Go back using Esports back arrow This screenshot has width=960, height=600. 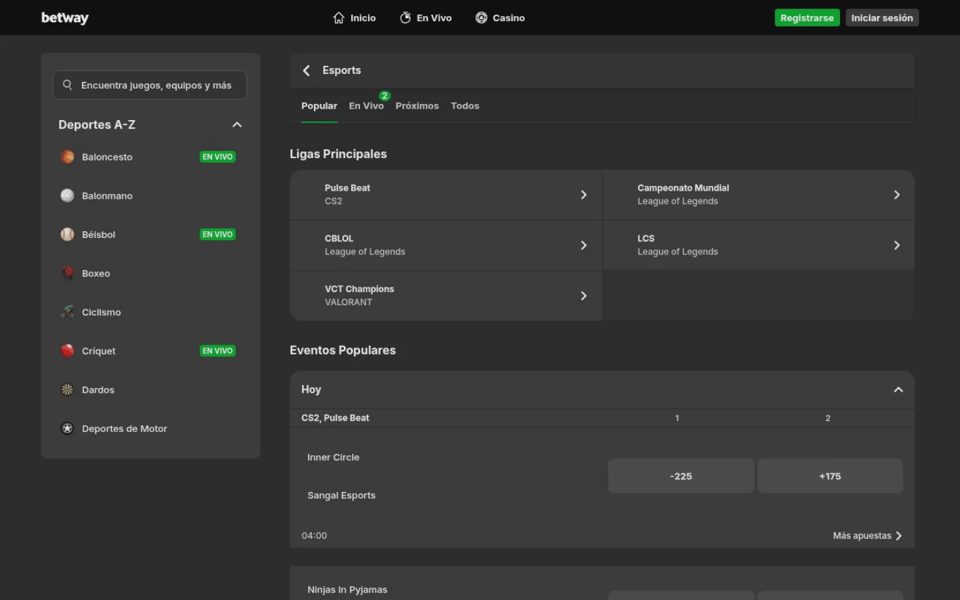306,70
